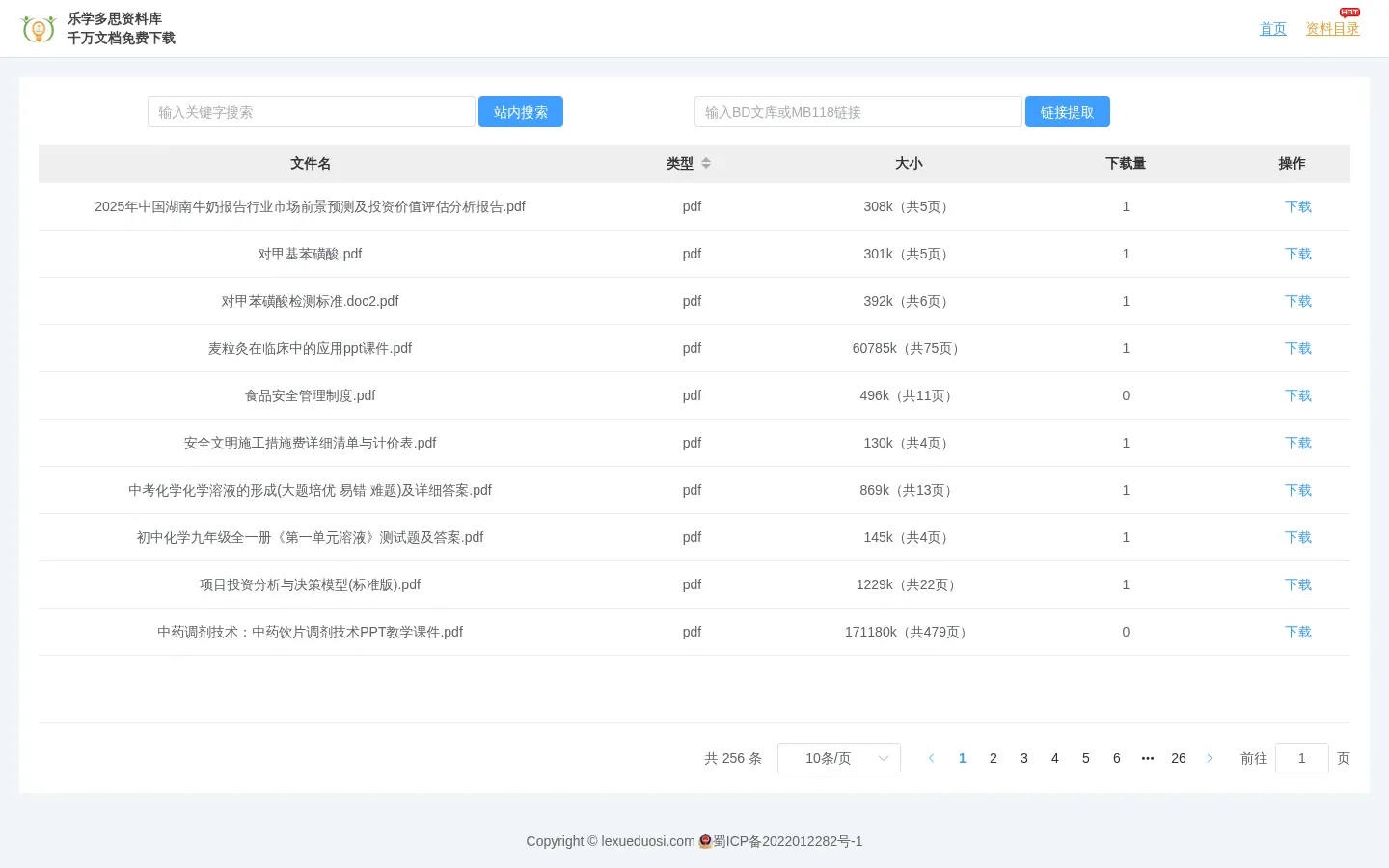Download 安全文明施工措施费 pdf via 下载
Image resolution: width=1389 pixels, height=868 pixels.
[x=1298, y=443]
